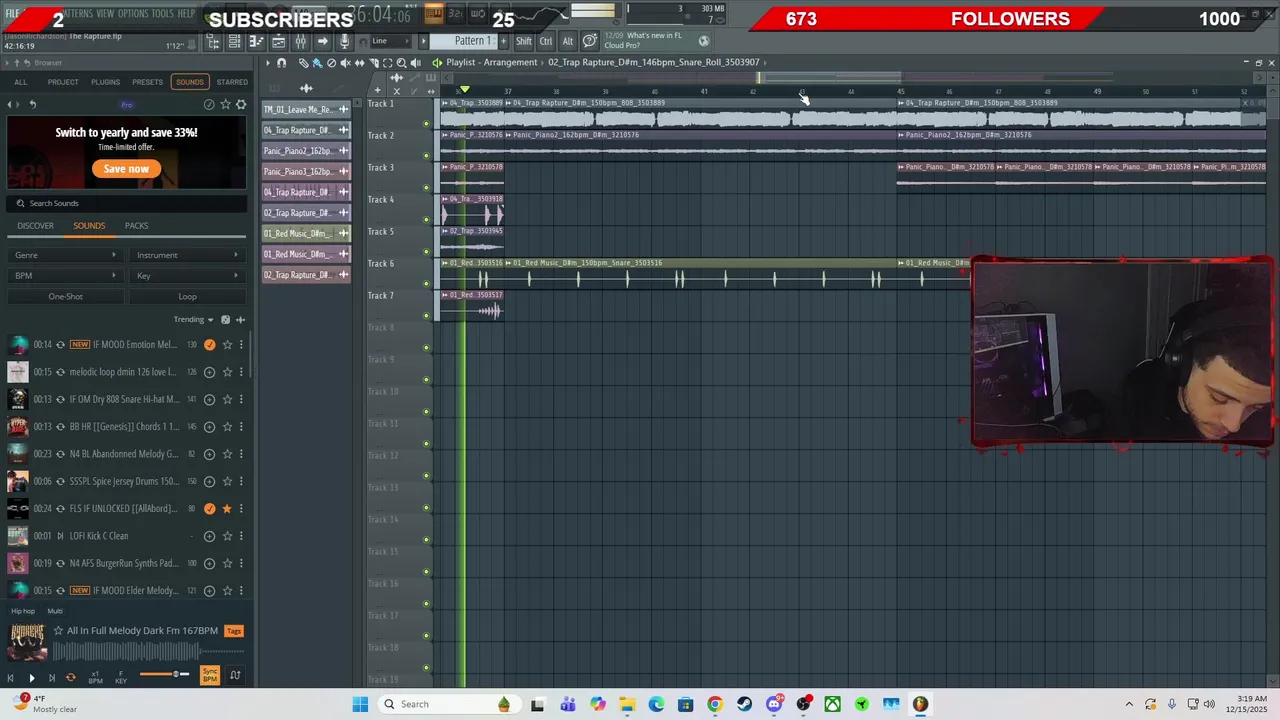Open the PACKS sub-tab

point(136,226)
